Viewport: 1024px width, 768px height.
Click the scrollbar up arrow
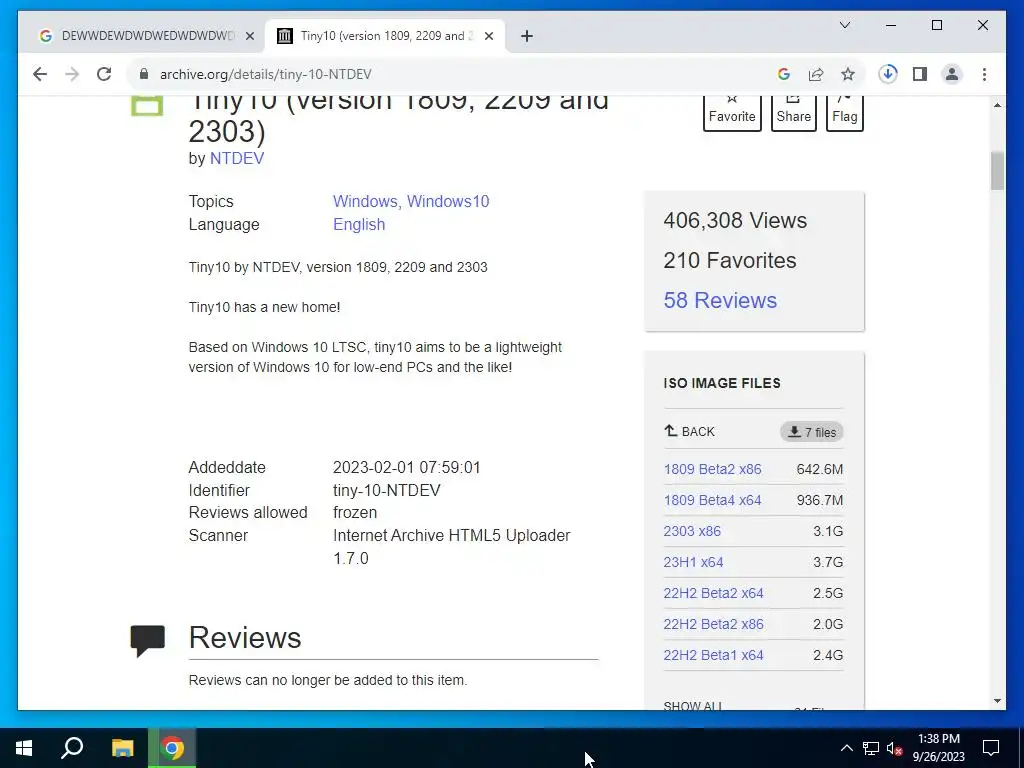point(997,105)
